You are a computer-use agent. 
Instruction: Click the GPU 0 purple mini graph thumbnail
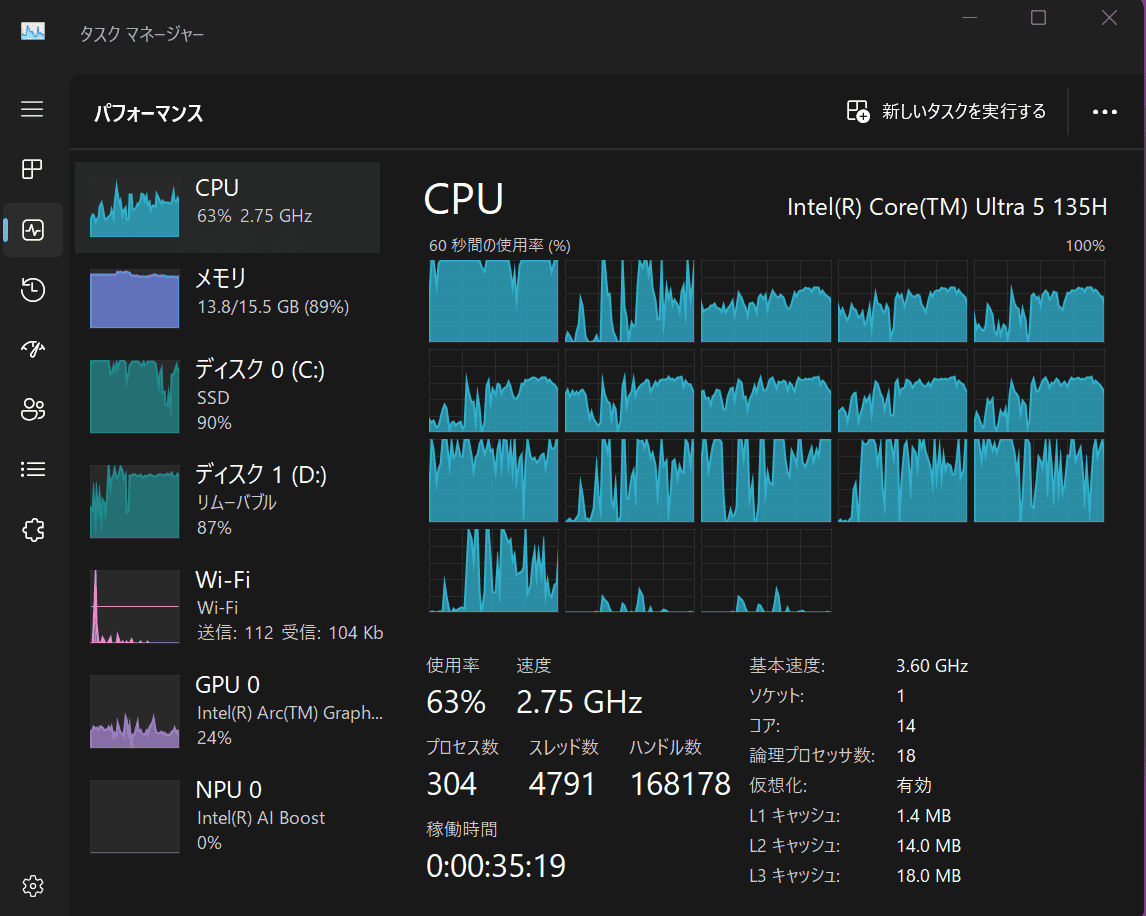(x=134, y=711)
